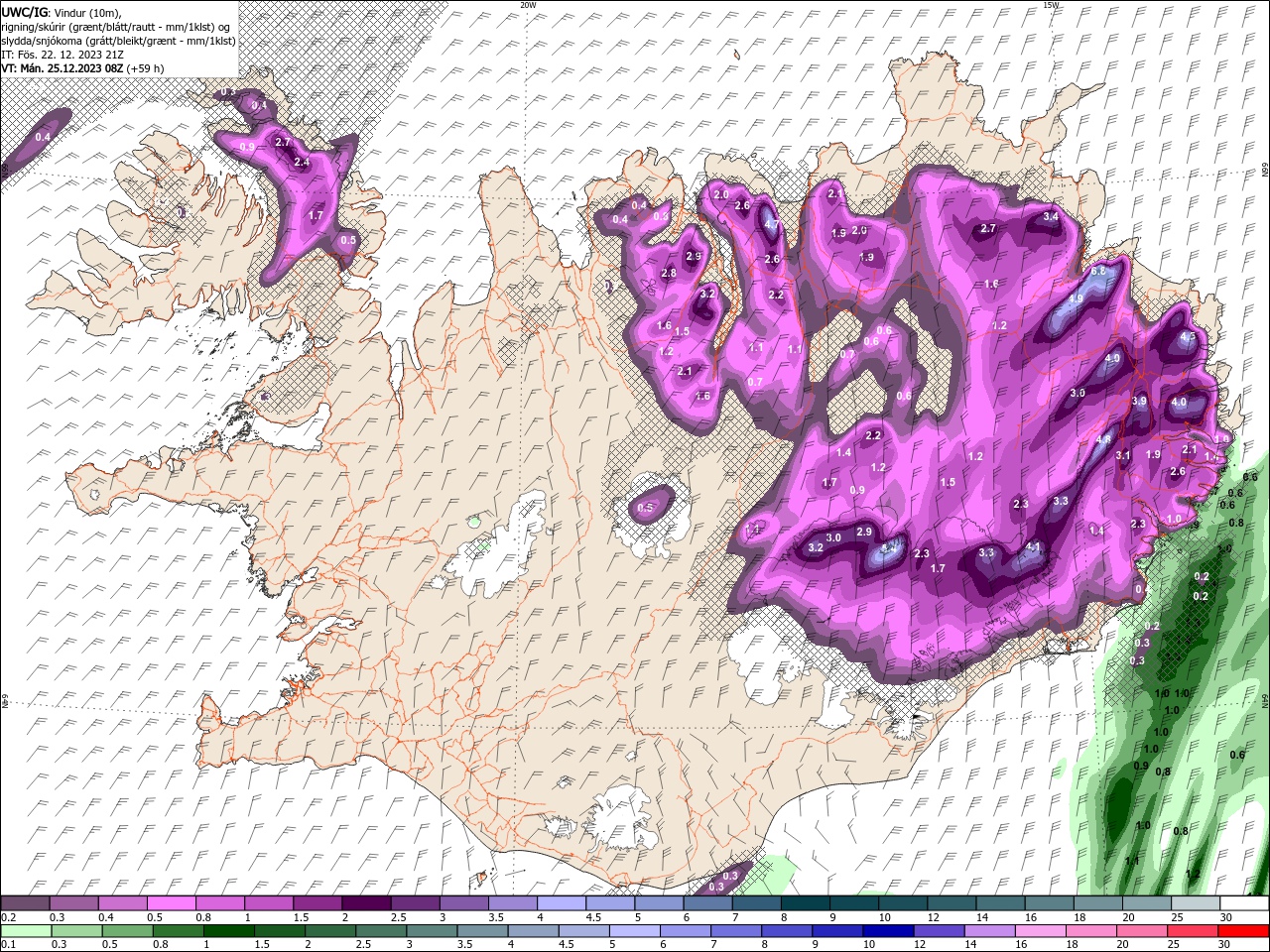Click the 4.7 snowfall value on the map
The height and width of the screenshot is (952, 1270).
[x=772, y=224]
